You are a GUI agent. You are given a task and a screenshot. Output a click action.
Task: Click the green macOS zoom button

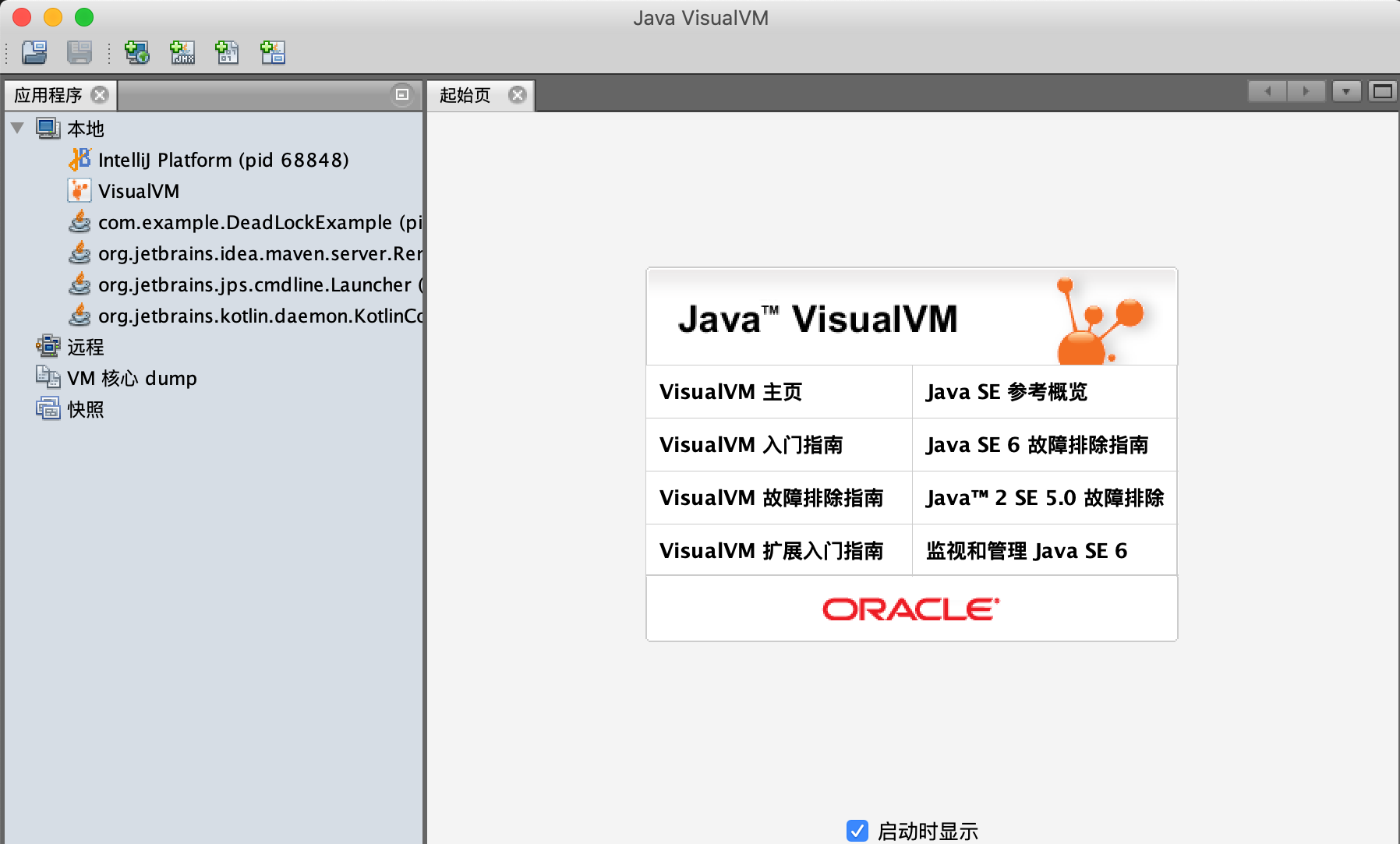[x=84, y=17]
